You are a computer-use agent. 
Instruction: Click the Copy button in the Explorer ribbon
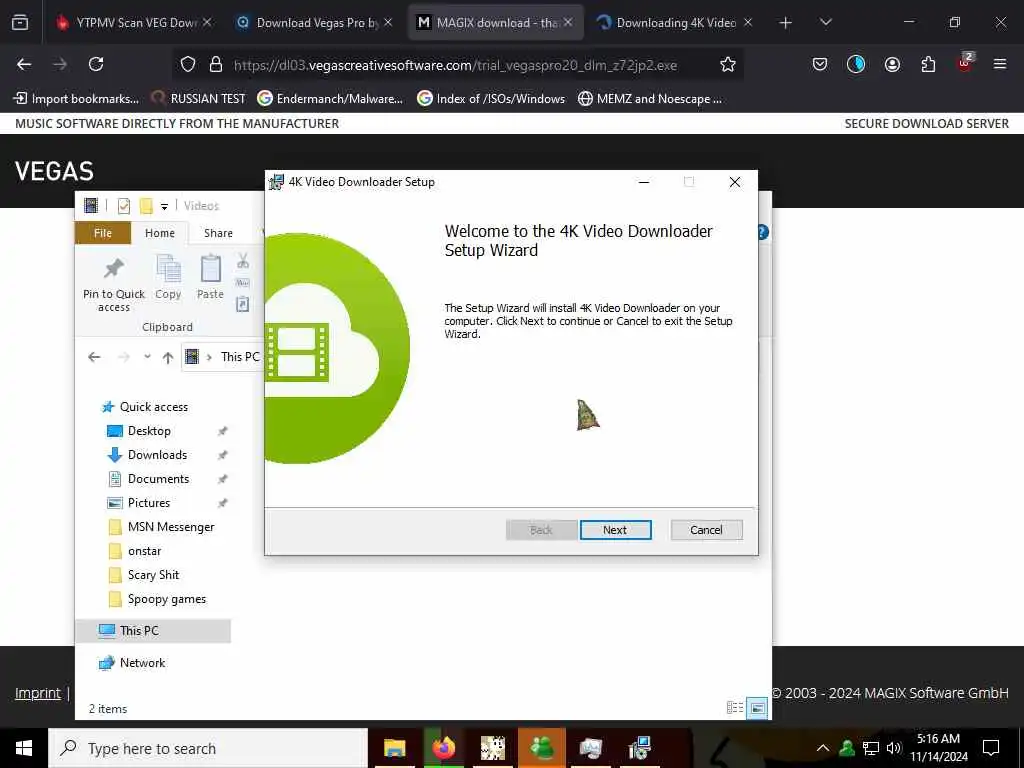(x=168, y=278)
